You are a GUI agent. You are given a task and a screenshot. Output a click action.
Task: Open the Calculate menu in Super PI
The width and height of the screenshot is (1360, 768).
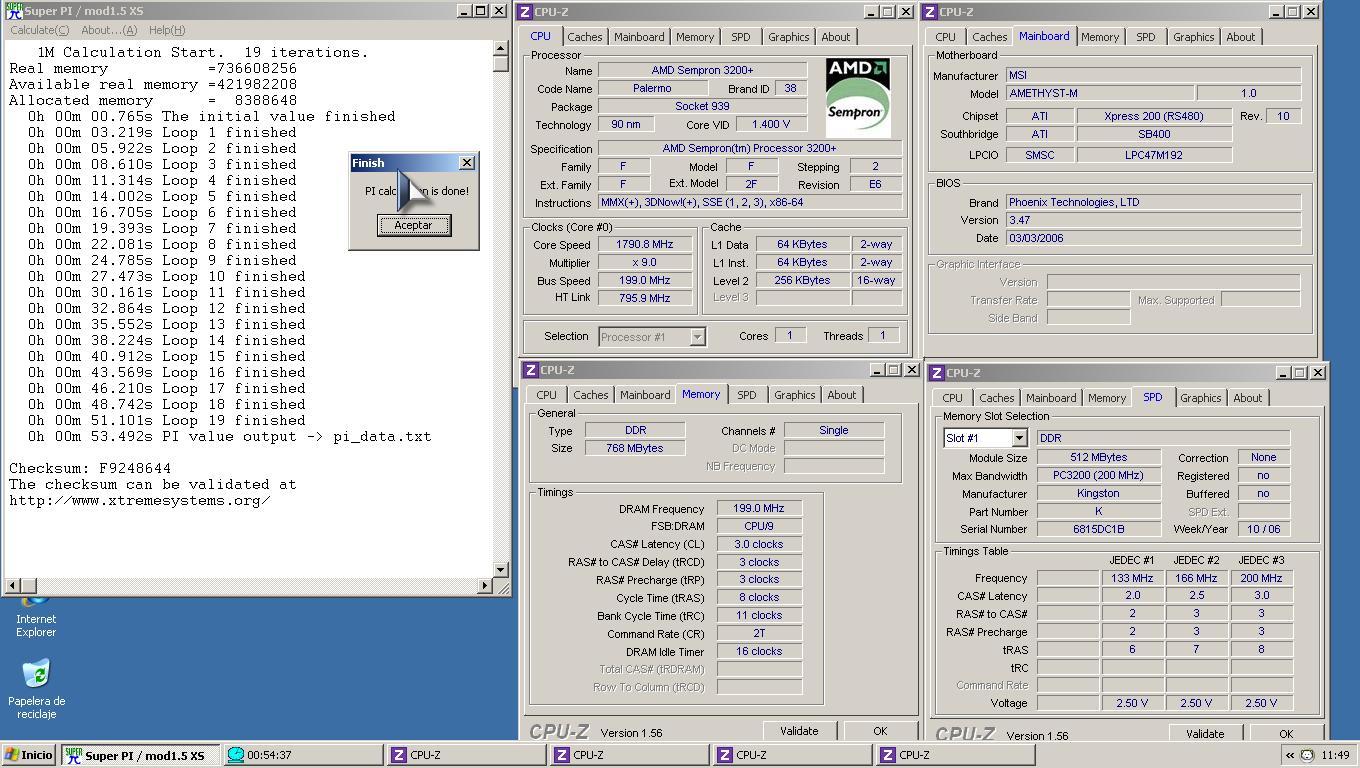click(x=39, y=30)
